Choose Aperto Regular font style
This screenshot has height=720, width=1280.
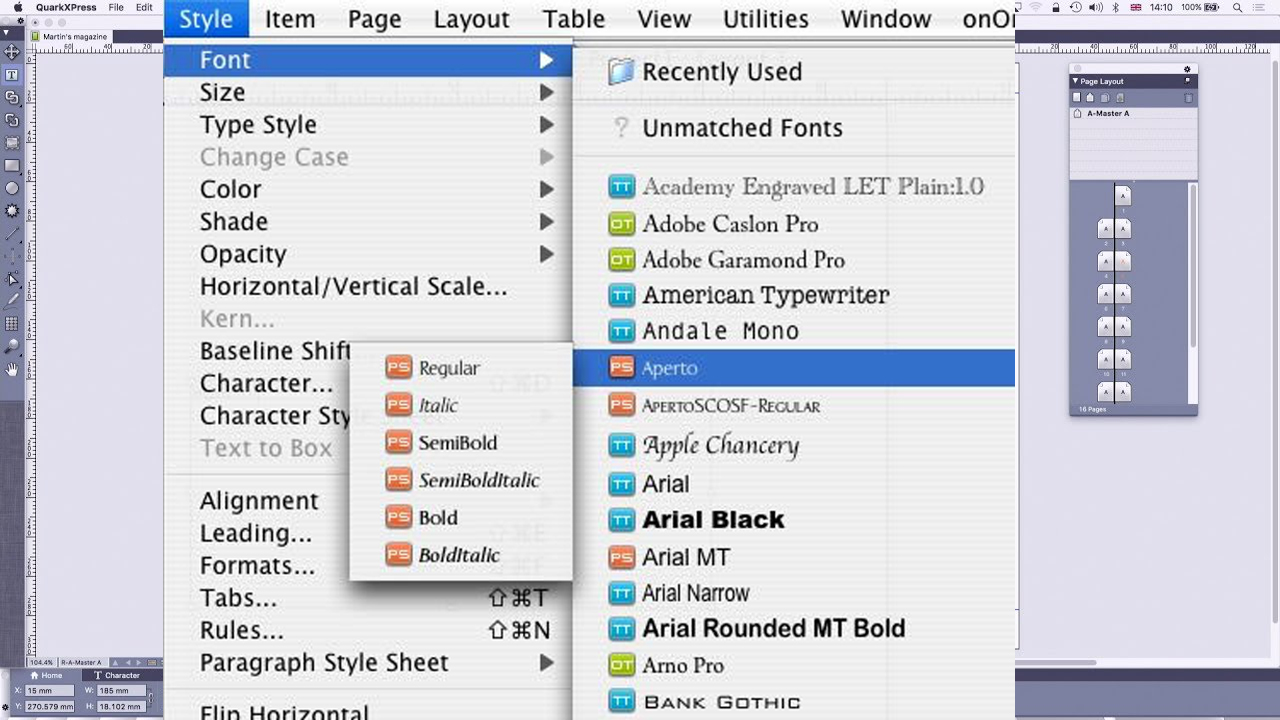coord(461,368)
